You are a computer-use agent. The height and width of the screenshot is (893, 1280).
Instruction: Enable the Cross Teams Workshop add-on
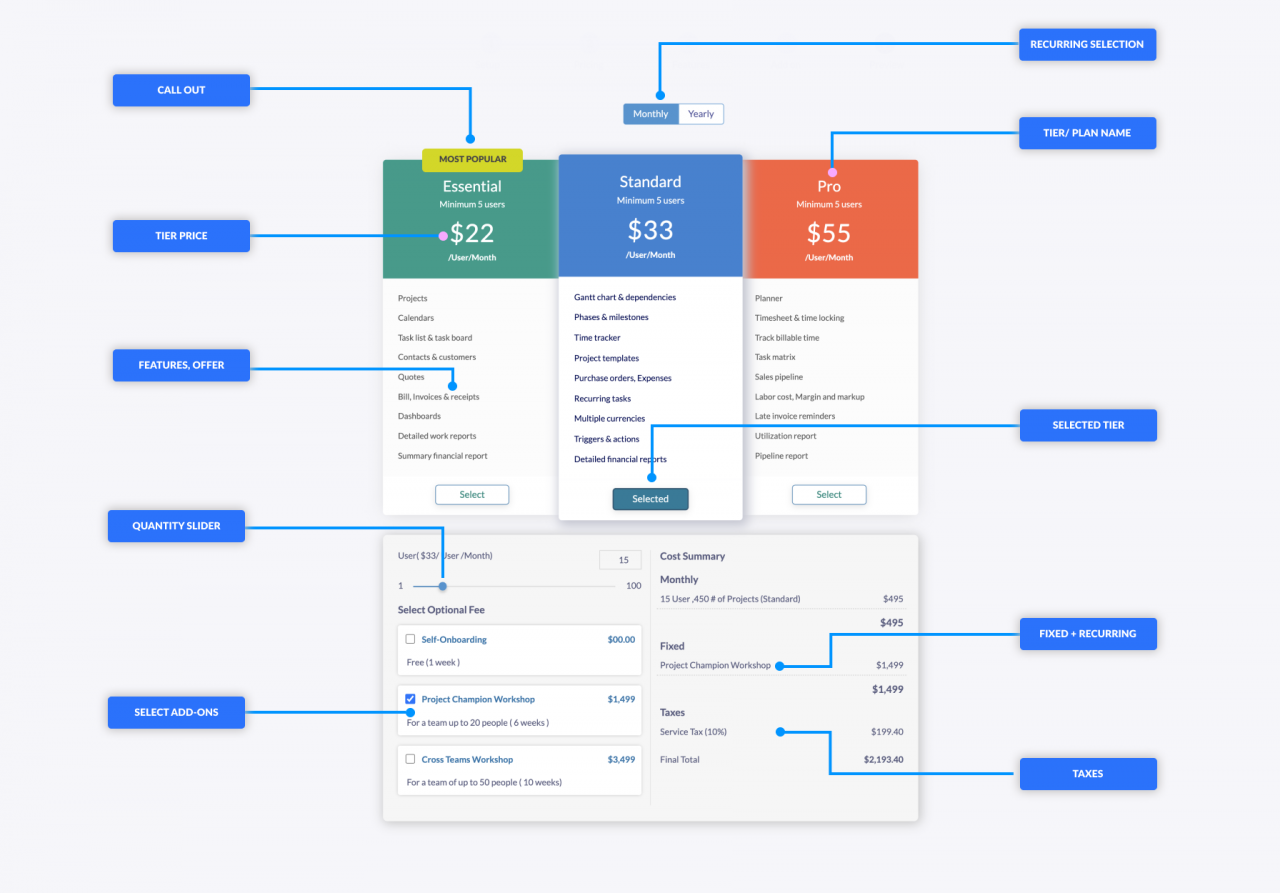(410, 759)
